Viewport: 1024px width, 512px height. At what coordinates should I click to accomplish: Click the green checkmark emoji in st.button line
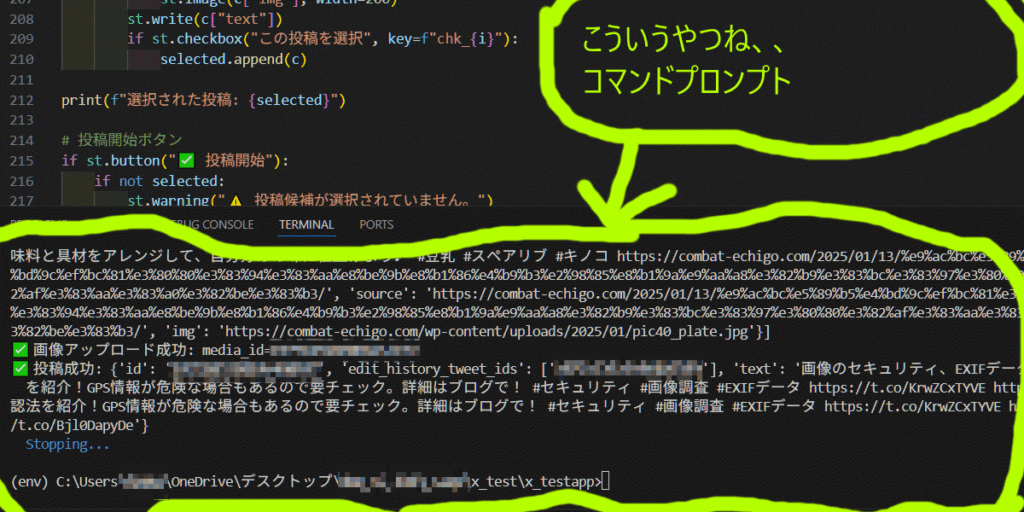click(186, 160)
